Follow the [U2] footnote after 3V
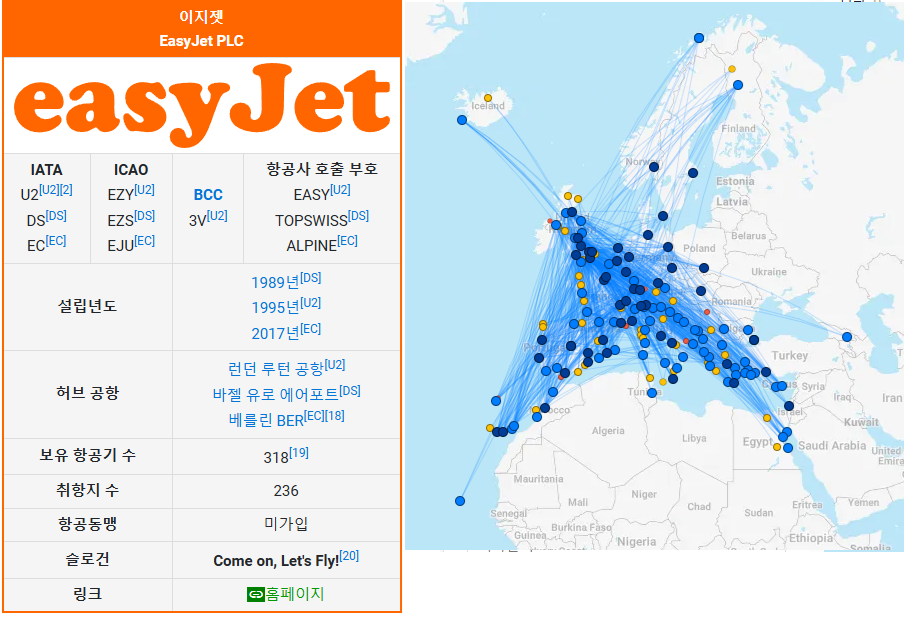 [x=217, y=216]
